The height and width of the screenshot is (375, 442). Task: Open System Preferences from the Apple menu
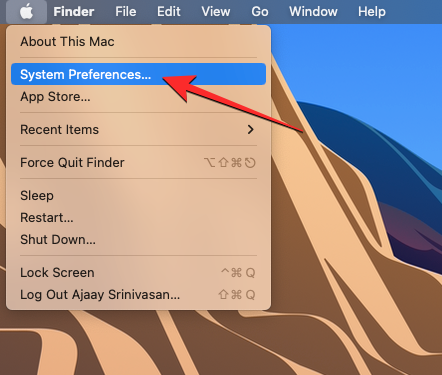[x=138, y=74]
